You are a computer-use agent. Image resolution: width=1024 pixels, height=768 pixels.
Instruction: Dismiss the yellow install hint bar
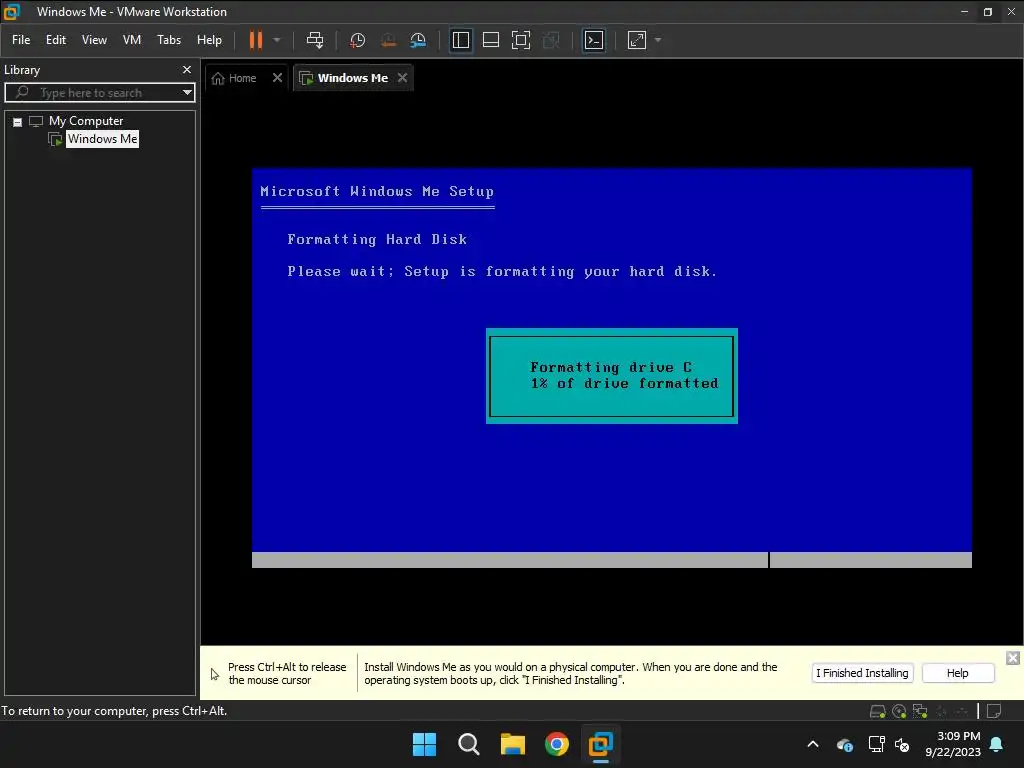[x=1013, y=658]
